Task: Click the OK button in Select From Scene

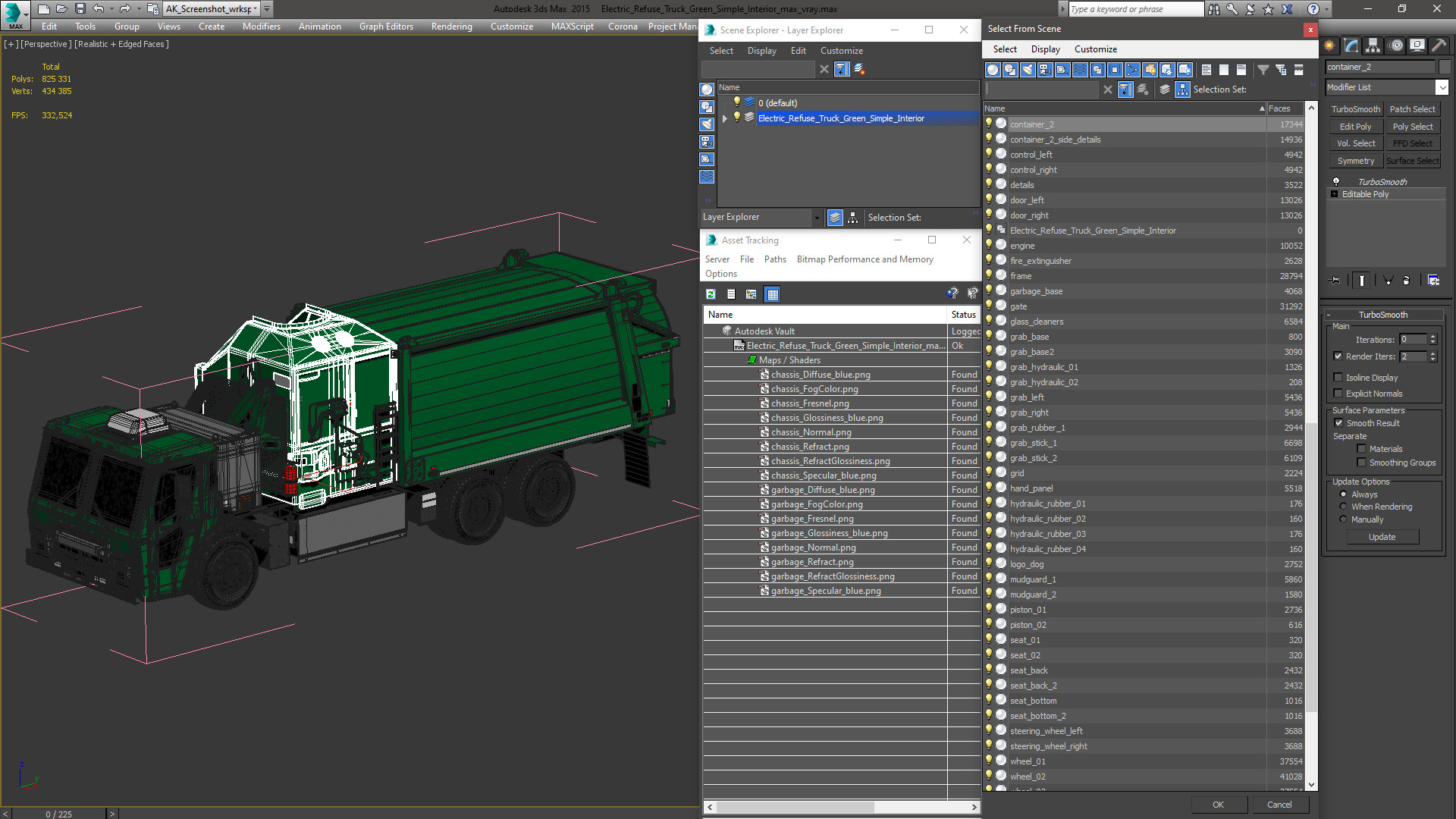Action: coord(1218,805)
